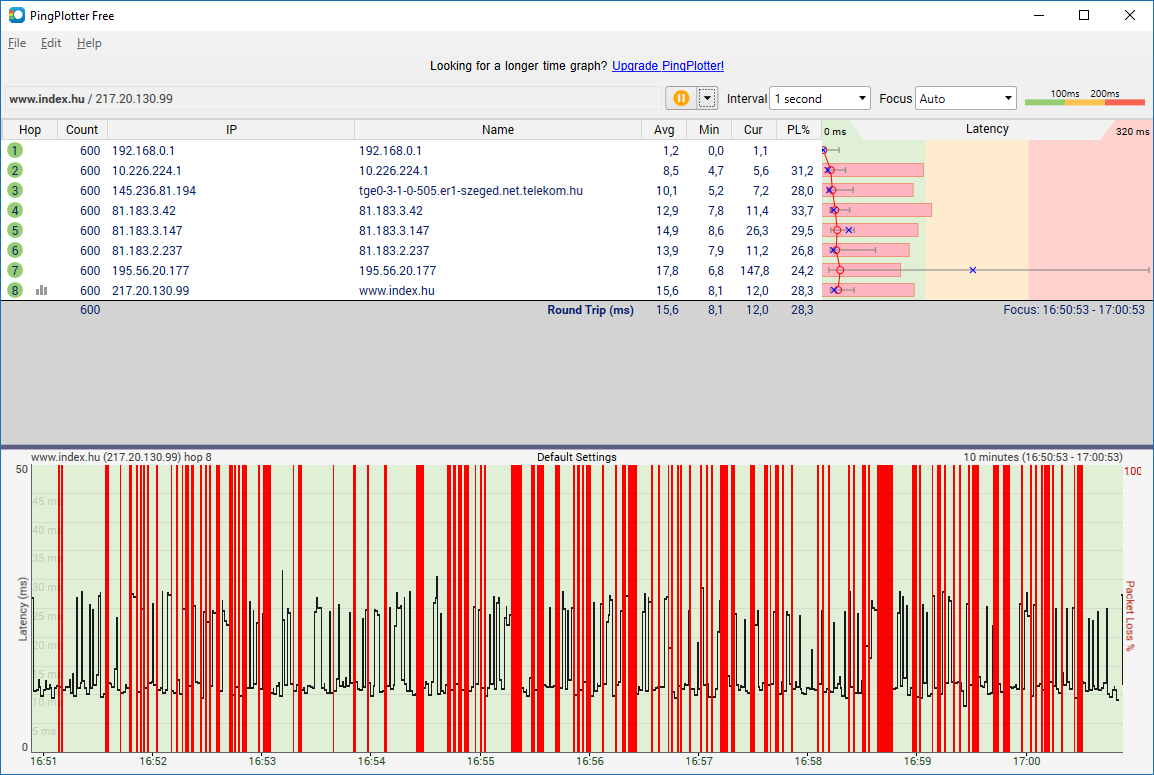Click the PingPlotter app icon in title bar
The height and width of the screenshot is (775, 1154).
click(x=17, y=15)
